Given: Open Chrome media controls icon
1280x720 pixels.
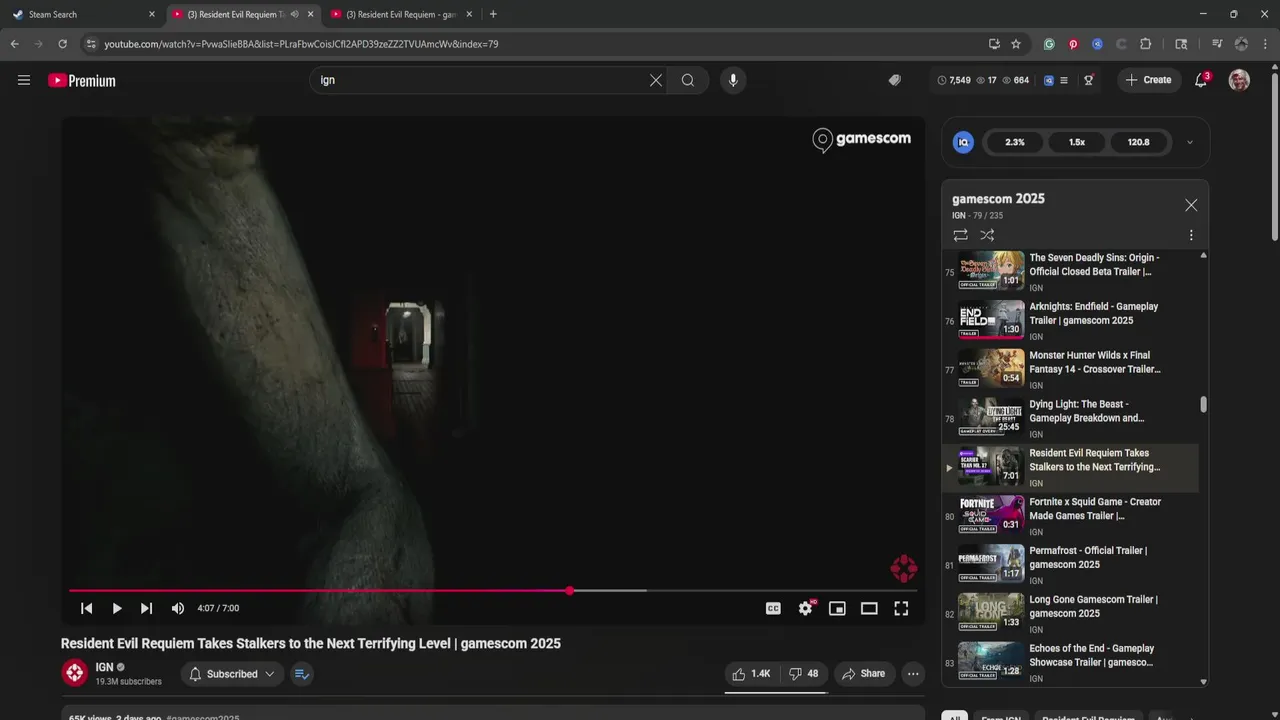Looking at the screenshot, I should 1217,44.
